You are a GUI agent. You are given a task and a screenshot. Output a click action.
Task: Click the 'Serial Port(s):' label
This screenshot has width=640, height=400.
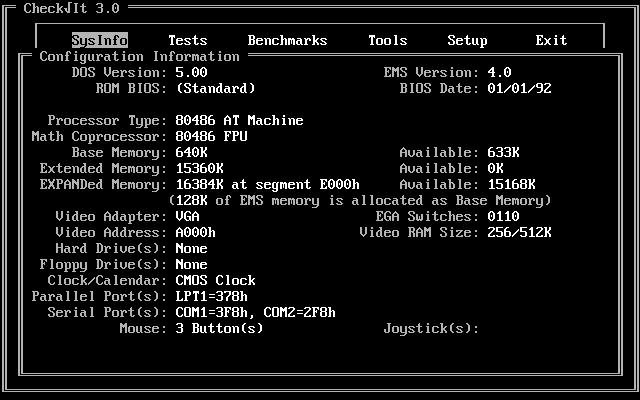point(107,312)
